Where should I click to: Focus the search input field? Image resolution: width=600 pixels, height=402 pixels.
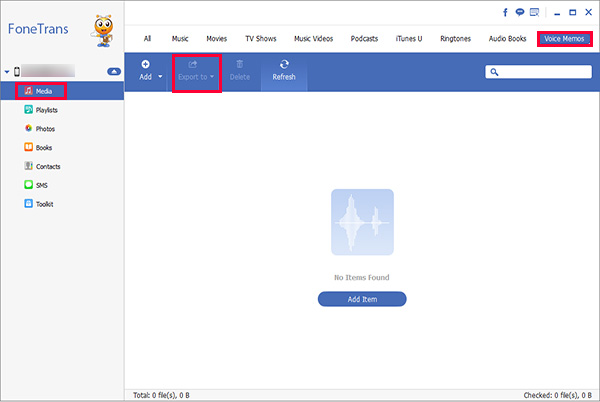tap(538, 72)
